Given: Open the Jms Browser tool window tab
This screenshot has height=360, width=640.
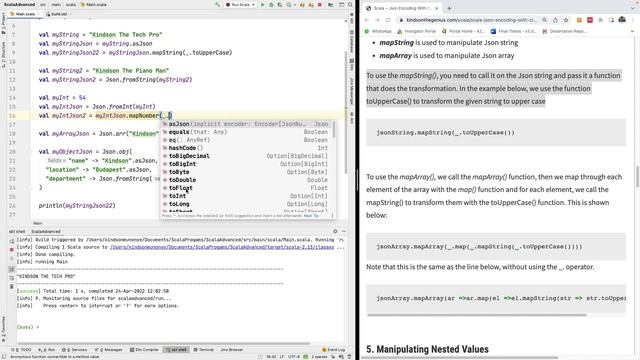Looking at the screenshot, I should click(232, 350).
